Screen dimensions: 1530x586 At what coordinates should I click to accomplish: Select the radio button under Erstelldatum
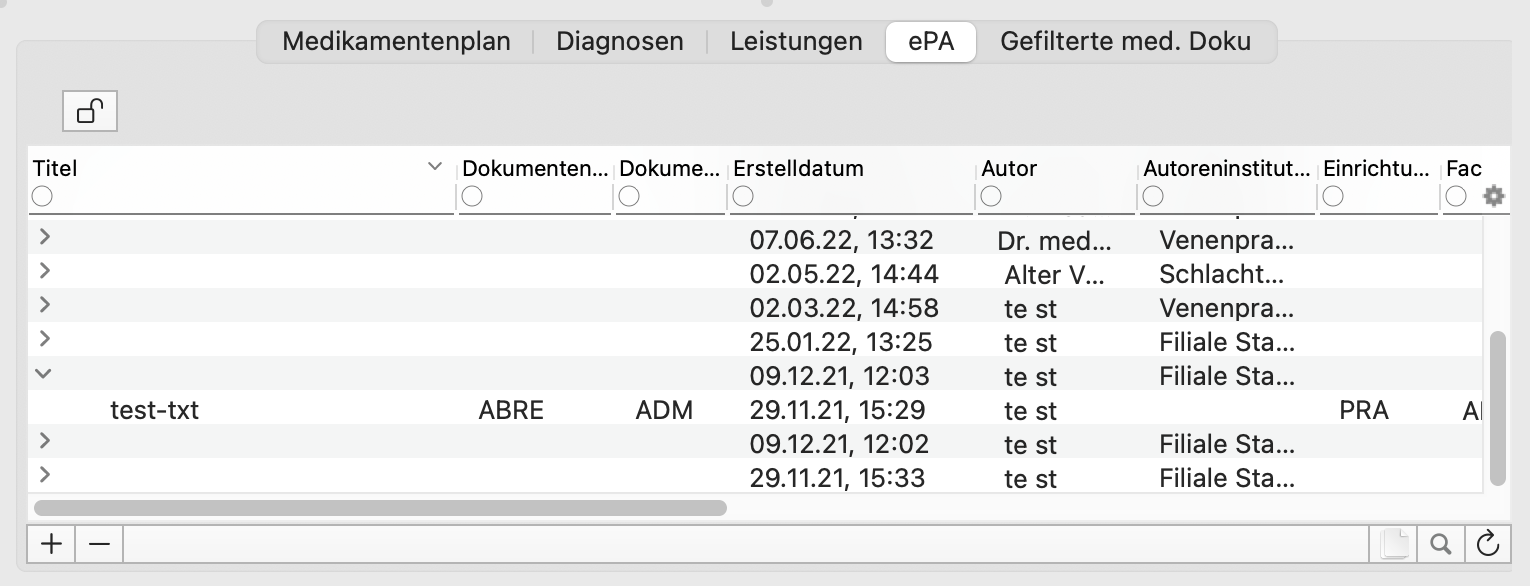pyautogui.click(x=743, y=196)
